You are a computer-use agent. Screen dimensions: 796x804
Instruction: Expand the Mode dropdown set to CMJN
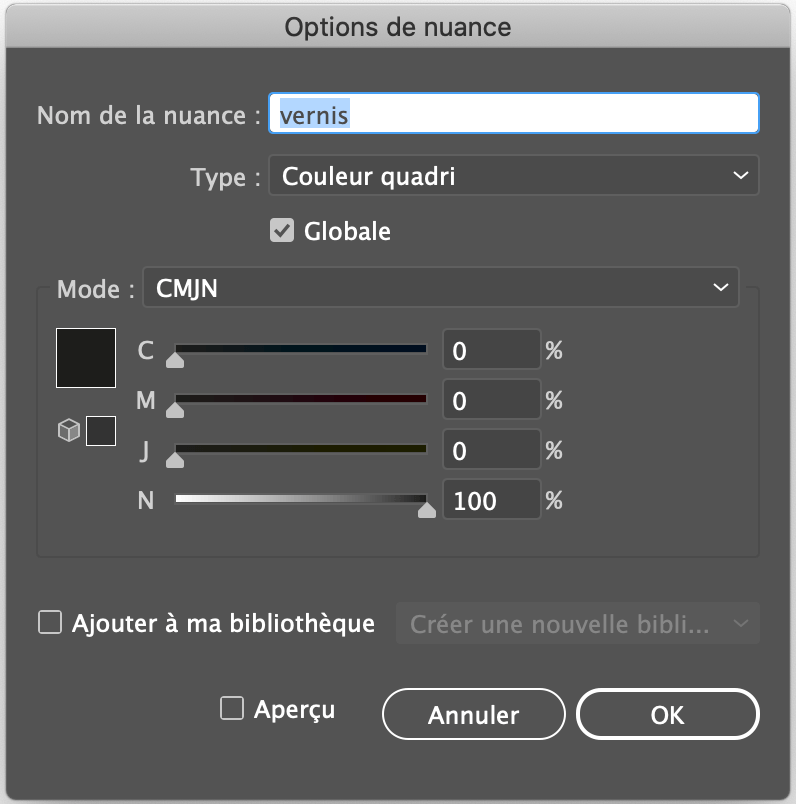441,289
